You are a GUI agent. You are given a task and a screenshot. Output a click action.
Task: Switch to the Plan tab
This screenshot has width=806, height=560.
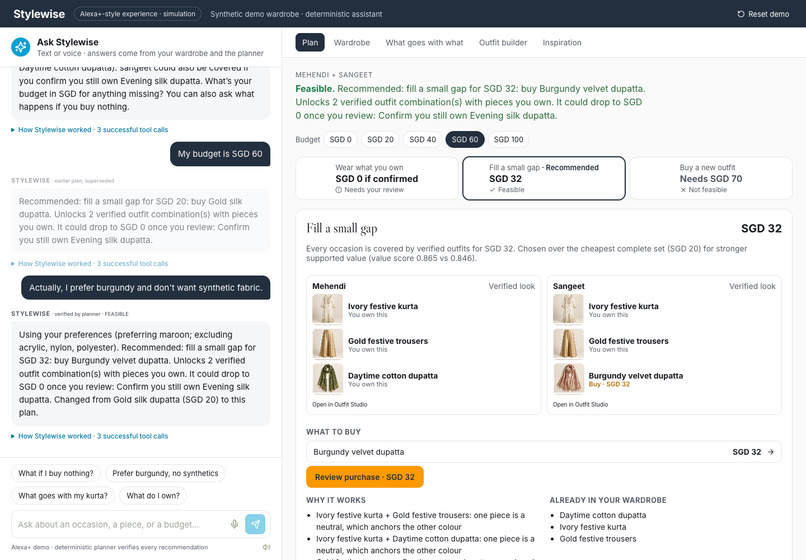[310, 43]
